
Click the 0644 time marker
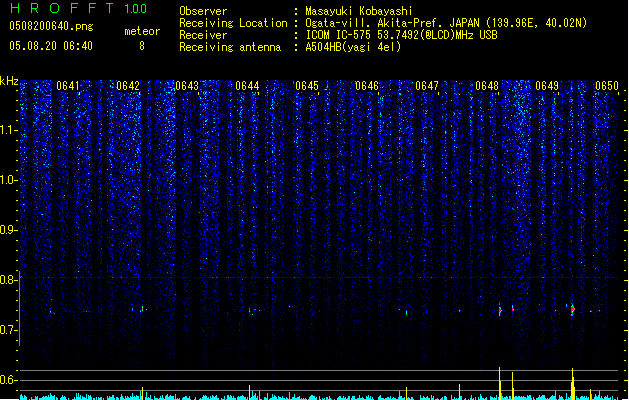247,86
